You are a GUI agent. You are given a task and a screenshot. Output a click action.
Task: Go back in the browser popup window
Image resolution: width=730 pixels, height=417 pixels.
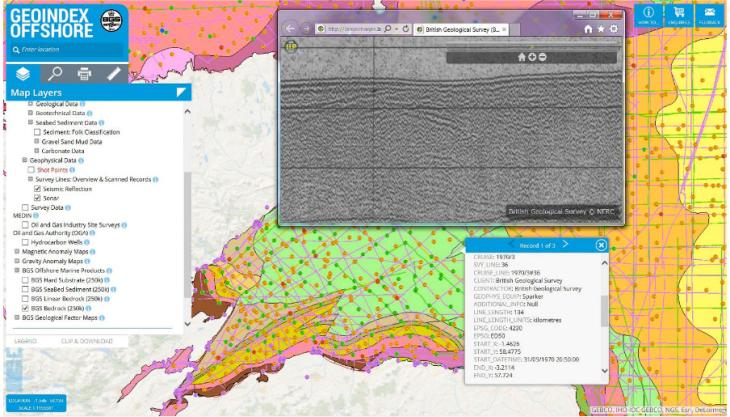[290, 29]
